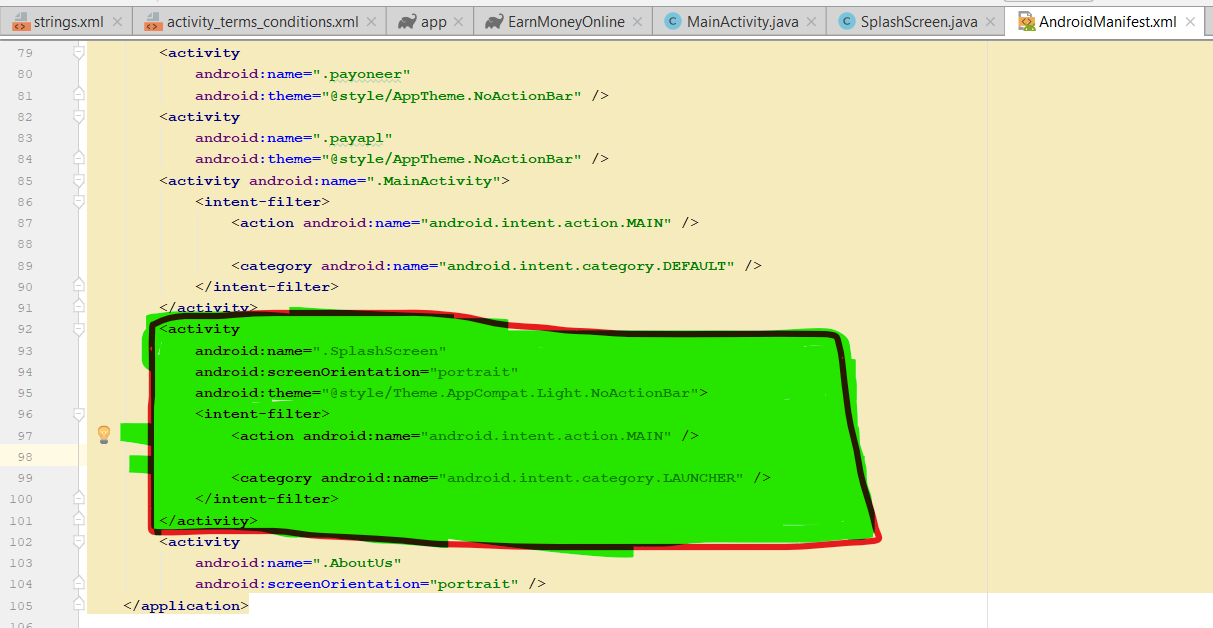Click the fold end marker at line 91
Screen dimensions: 1213x628
click(79, 308)
